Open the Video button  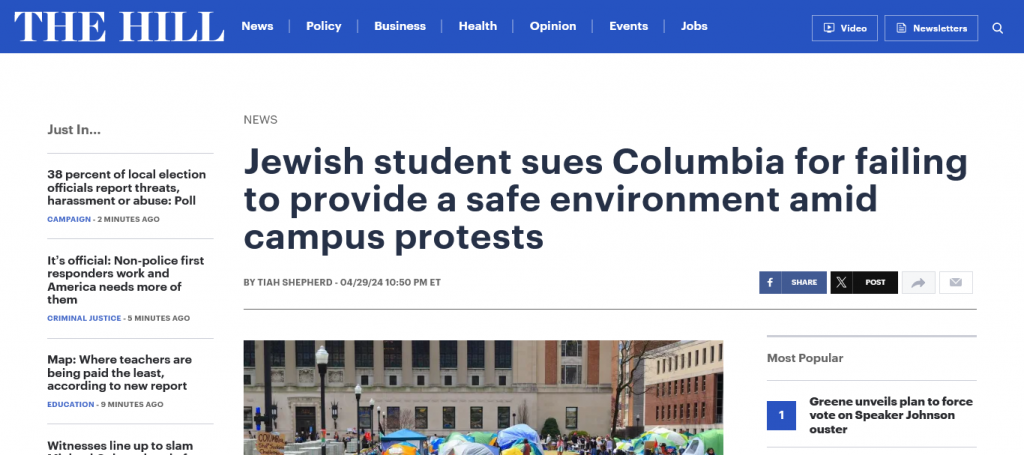click(x=844, y=28)
